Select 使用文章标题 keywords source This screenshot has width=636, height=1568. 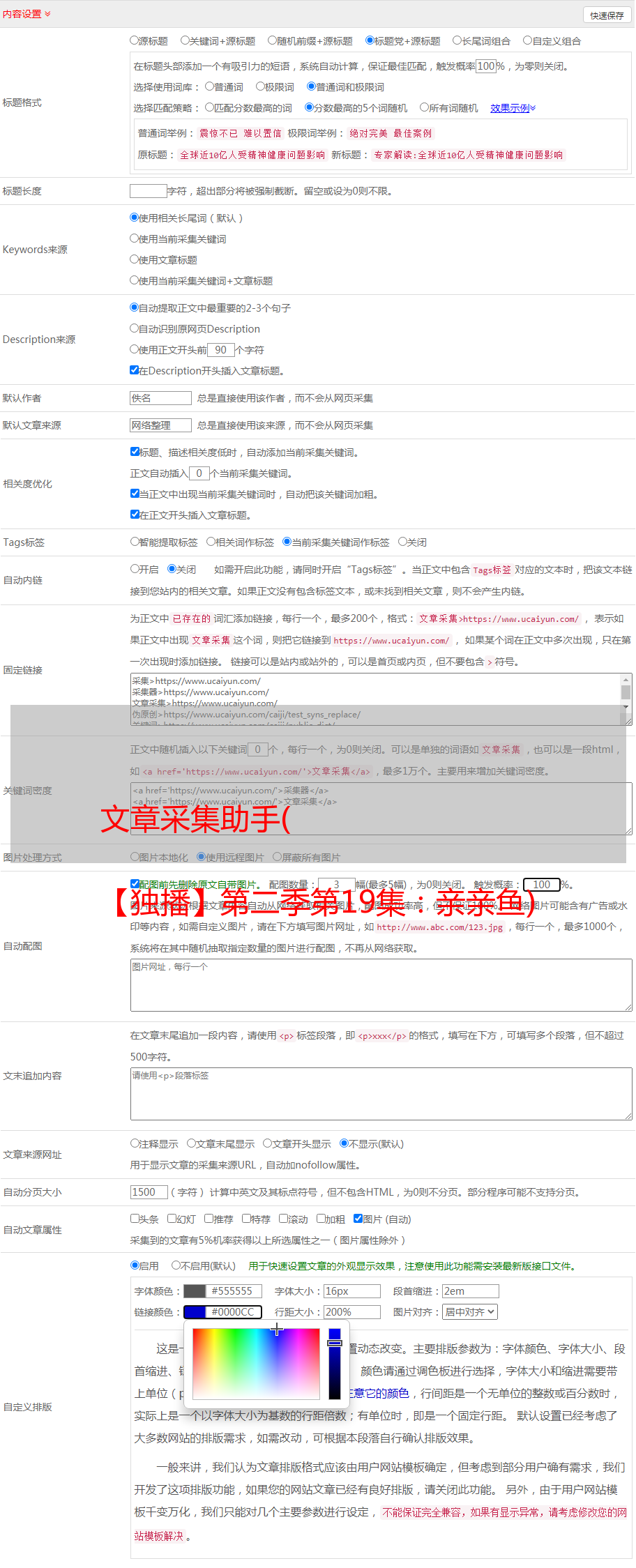[x=134, y=259]
